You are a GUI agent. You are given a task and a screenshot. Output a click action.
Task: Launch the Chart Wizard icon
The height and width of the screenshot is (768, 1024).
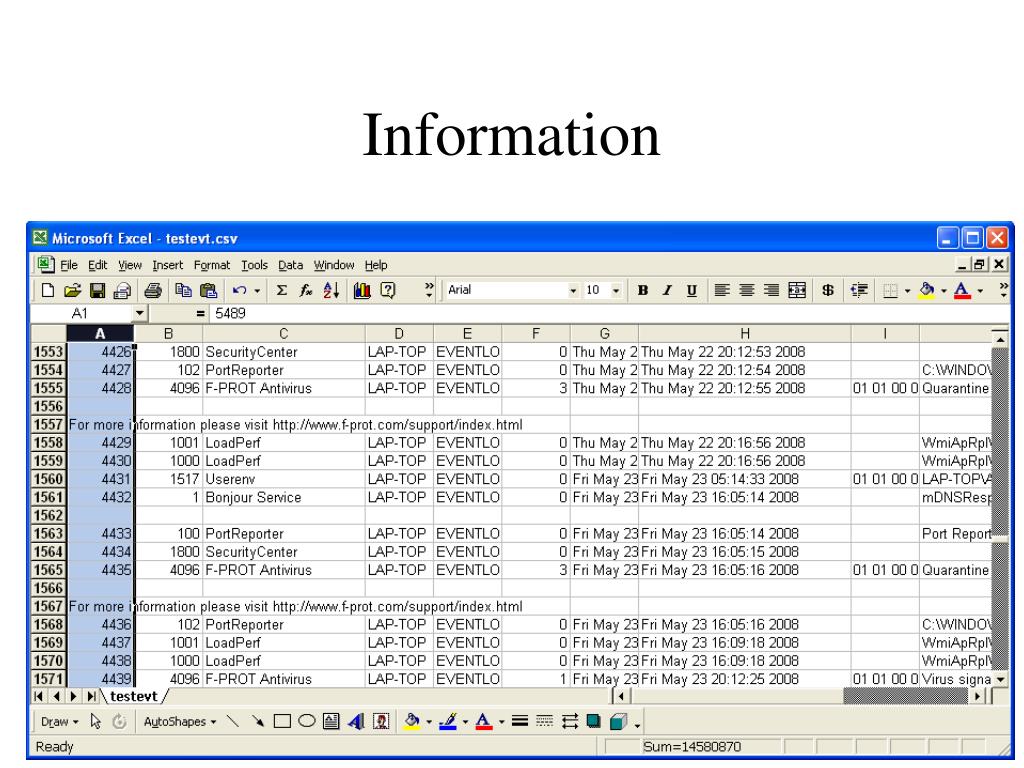click(x=362, y=291)
